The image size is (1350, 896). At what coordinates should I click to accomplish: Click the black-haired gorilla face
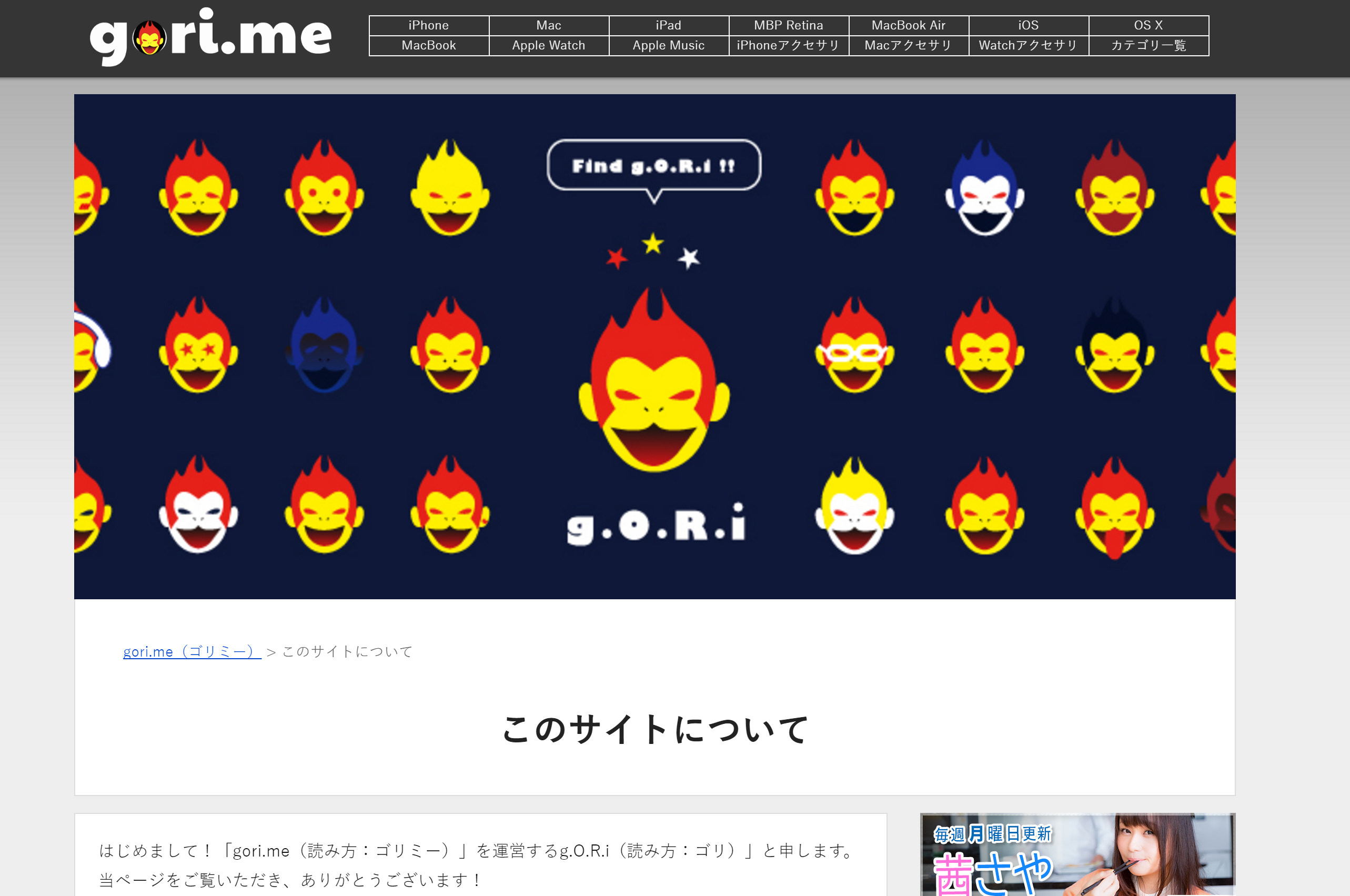pyautogui.click(x=1115, y=345)
